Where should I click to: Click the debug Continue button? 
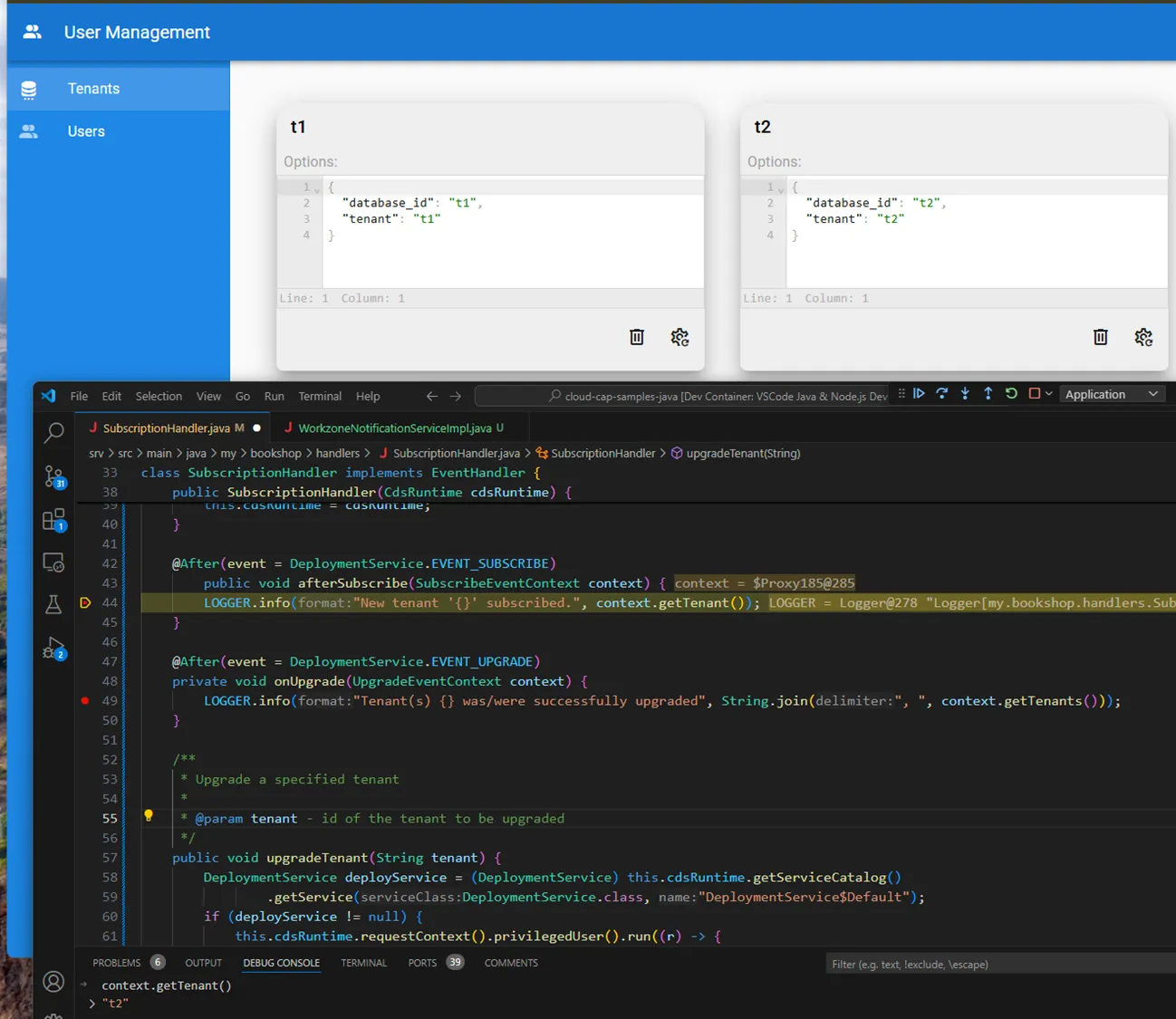point(919,394)
